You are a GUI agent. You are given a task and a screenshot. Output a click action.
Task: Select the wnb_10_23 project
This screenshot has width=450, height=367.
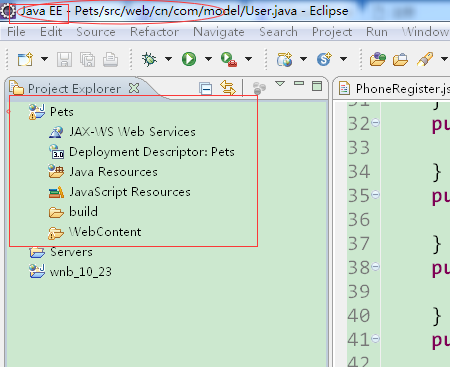[x=81, y=272]
